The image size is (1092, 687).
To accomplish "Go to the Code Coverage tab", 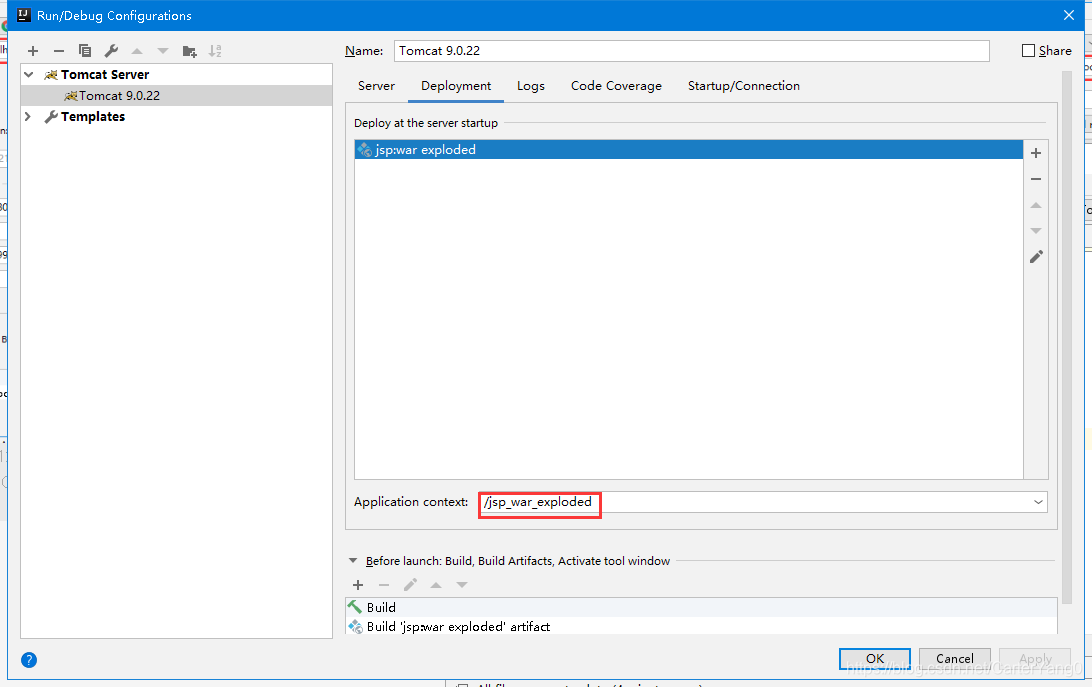I will click(616, 86).
